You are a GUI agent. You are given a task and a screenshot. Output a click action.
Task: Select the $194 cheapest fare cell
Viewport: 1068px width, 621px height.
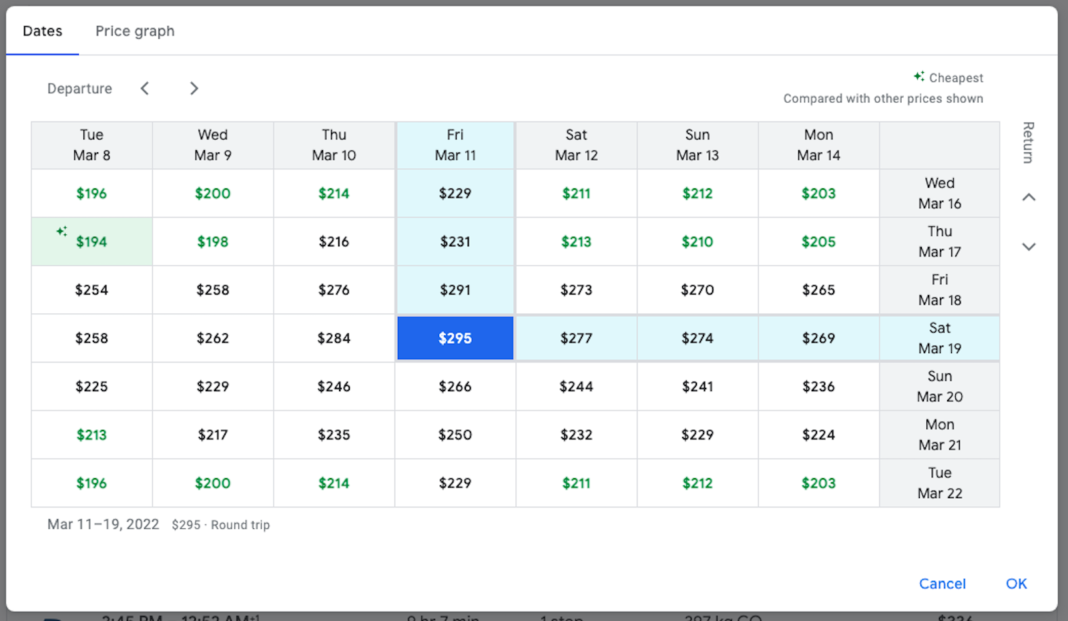91,241
